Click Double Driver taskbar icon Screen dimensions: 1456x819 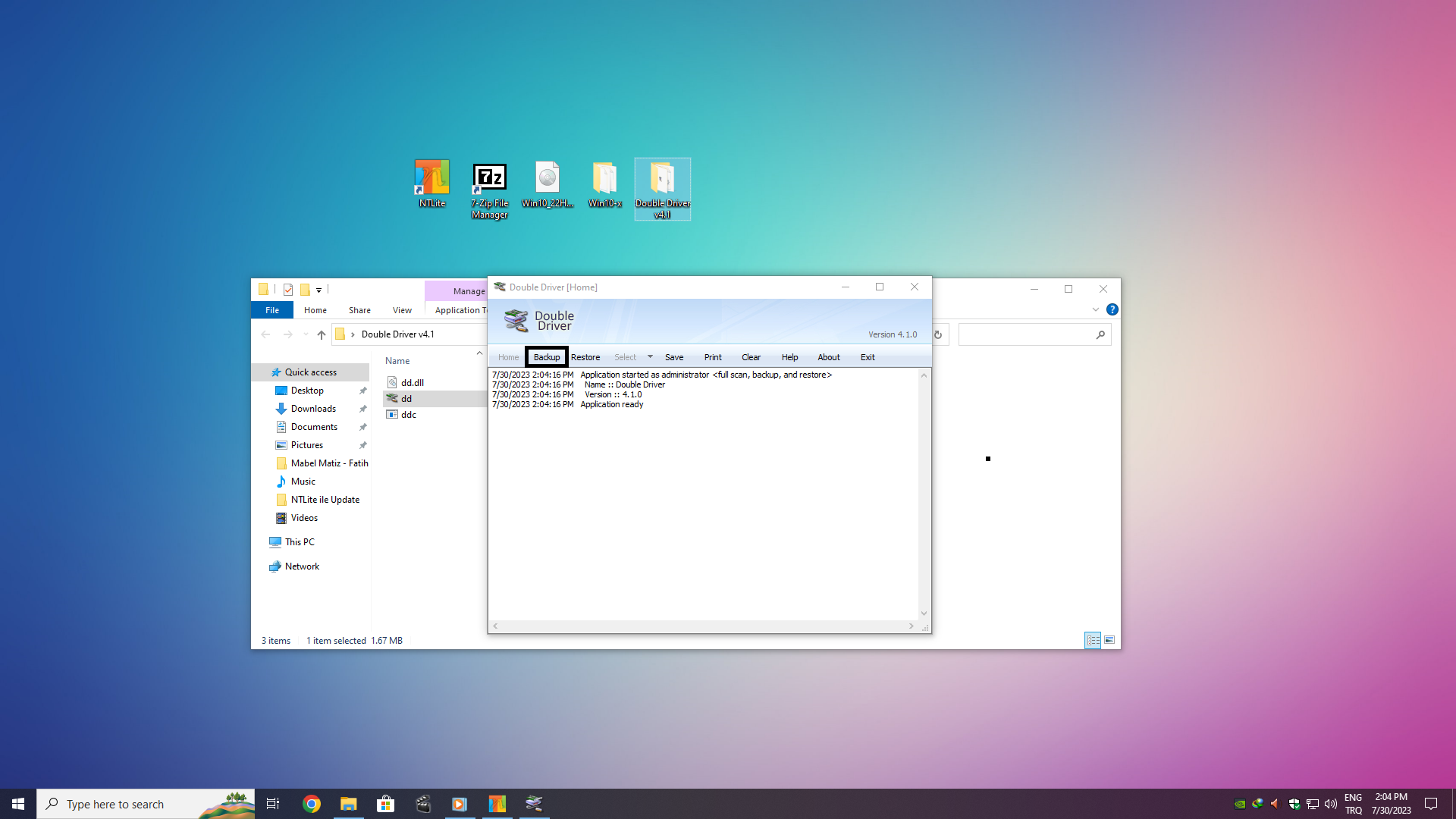[x=534, y=804]
